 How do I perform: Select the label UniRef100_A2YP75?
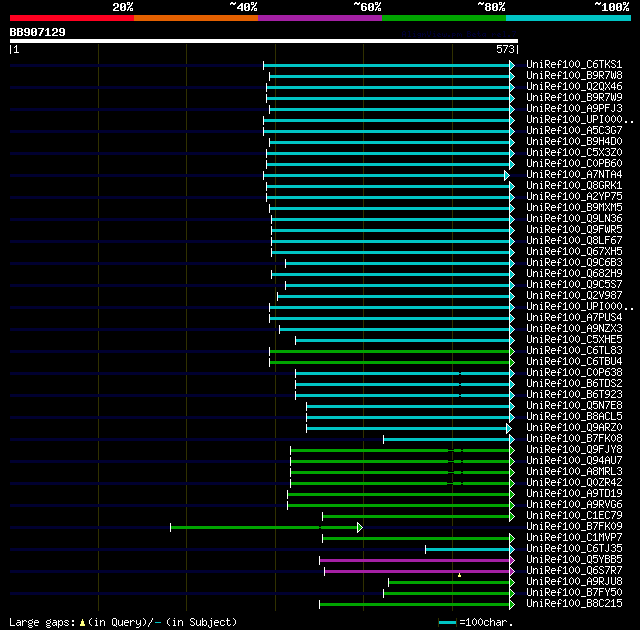[574, 197]
